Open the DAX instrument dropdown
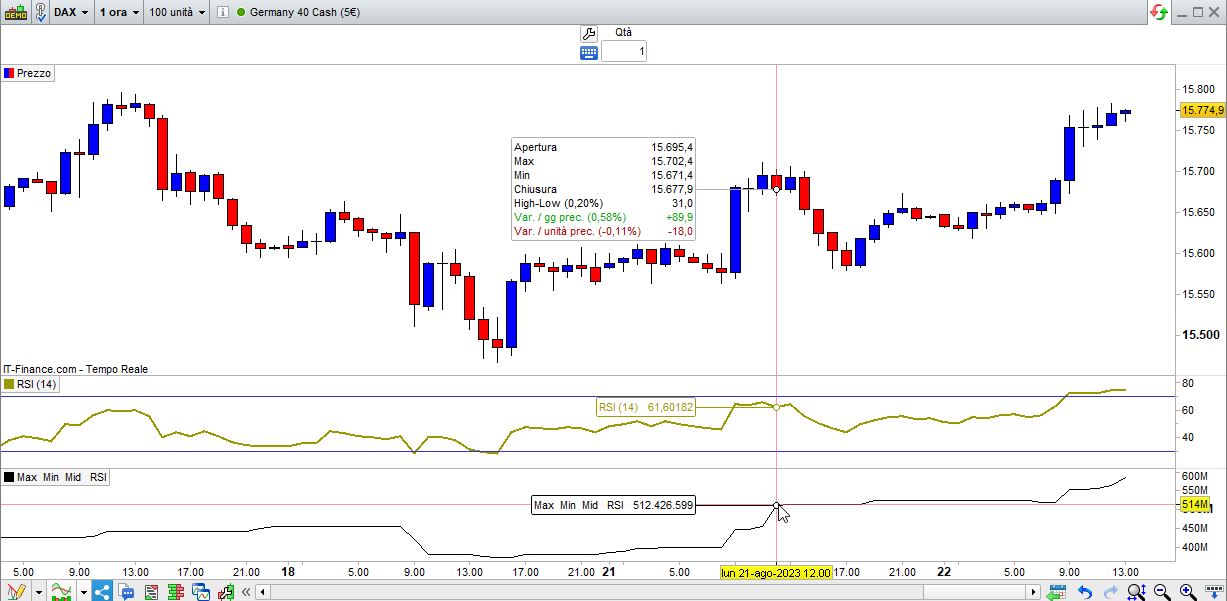The image size is (1227, 601). click(70, 13)
